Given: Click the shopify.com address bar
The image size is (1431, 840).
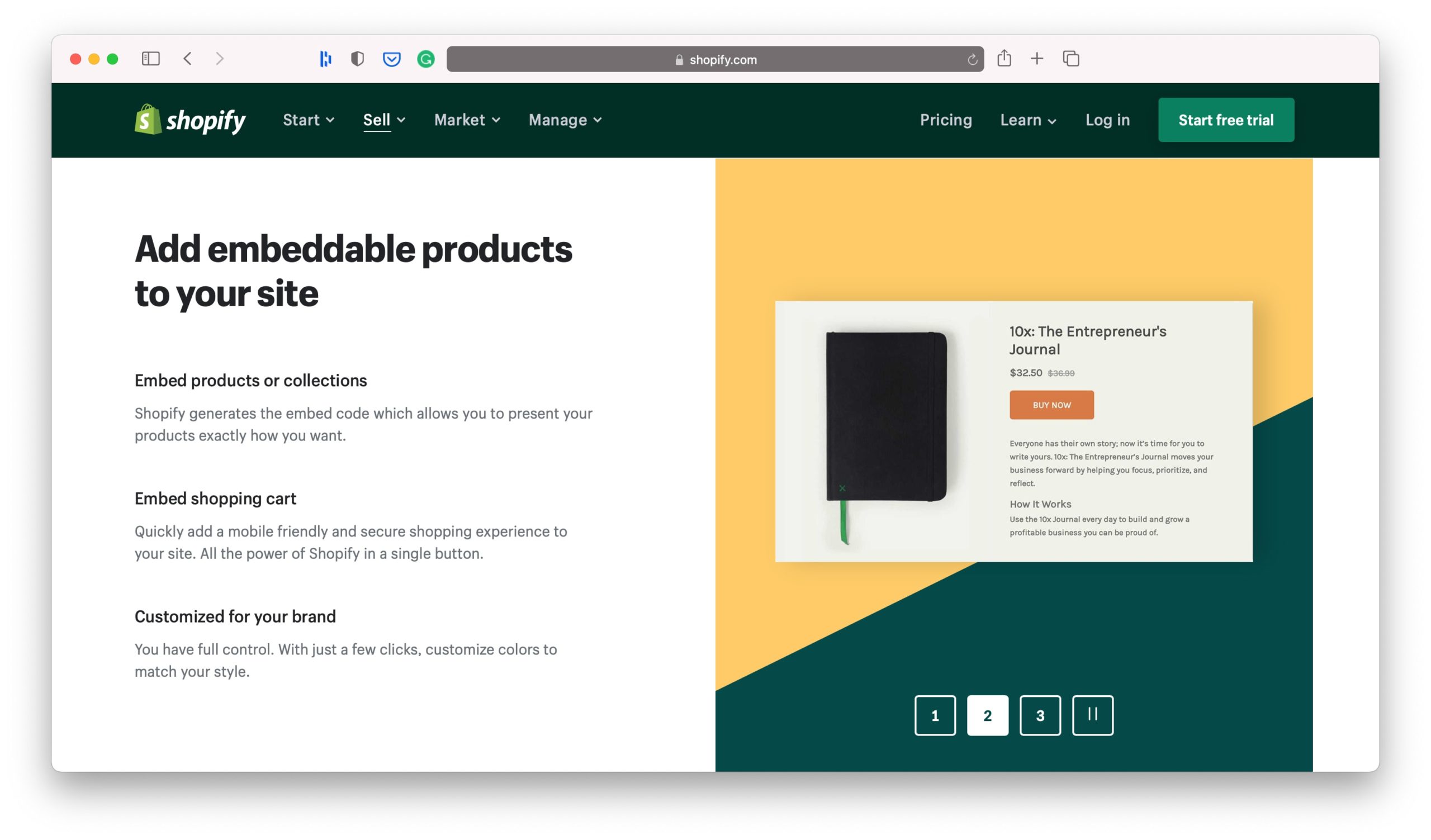Looking at the screenshot, I should [x=715, y=59].
